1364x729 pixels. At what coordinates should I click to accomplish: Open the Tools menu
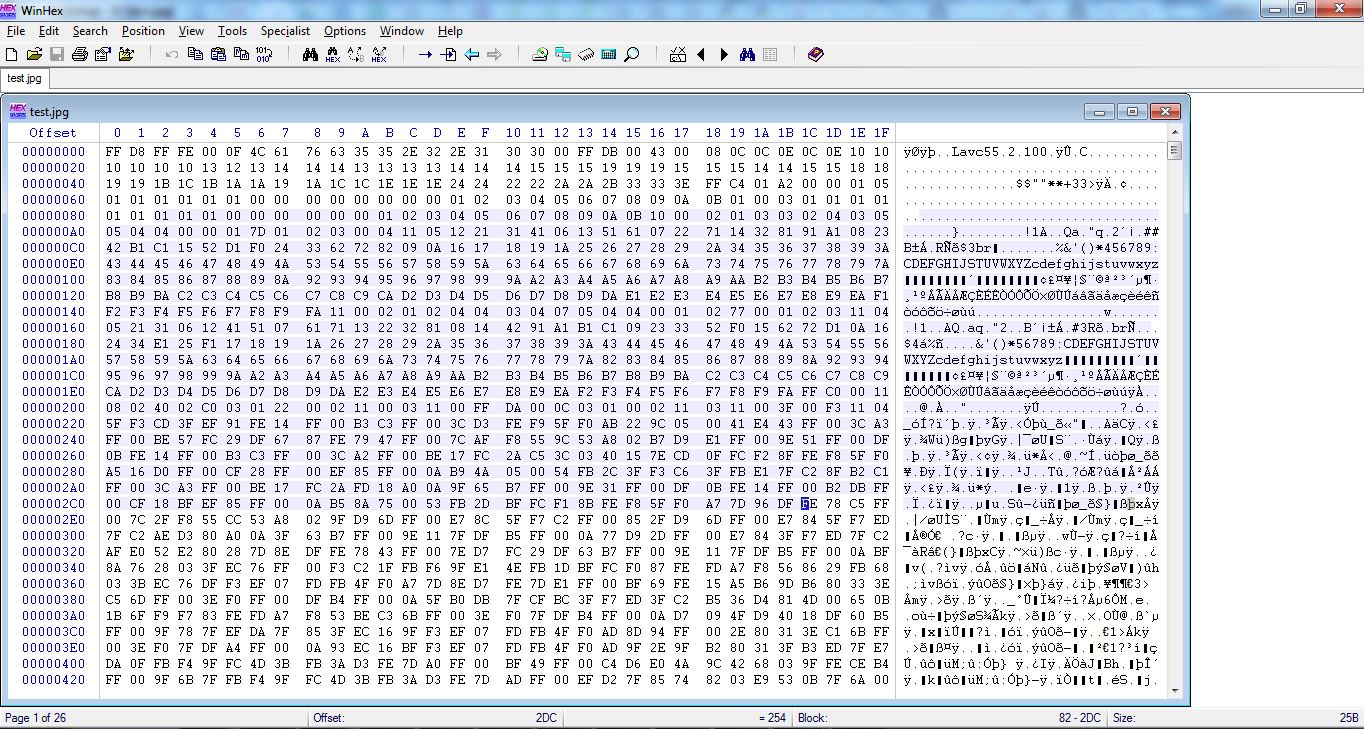pyautogui.click(x=232, y=31)
